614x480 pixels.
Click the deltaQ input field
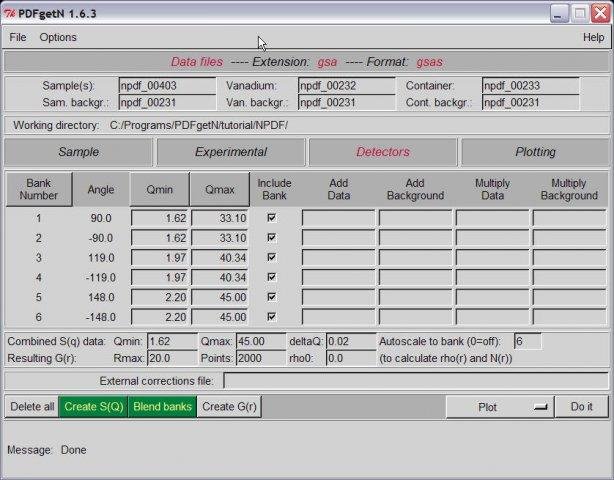[351, 341]
